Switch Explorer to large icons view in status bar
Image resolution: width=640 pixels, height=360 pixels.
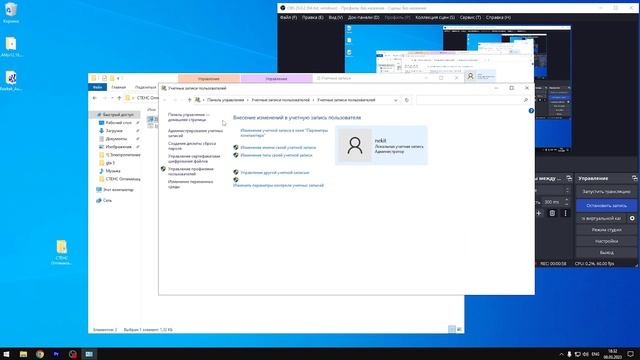coord(460,329)
